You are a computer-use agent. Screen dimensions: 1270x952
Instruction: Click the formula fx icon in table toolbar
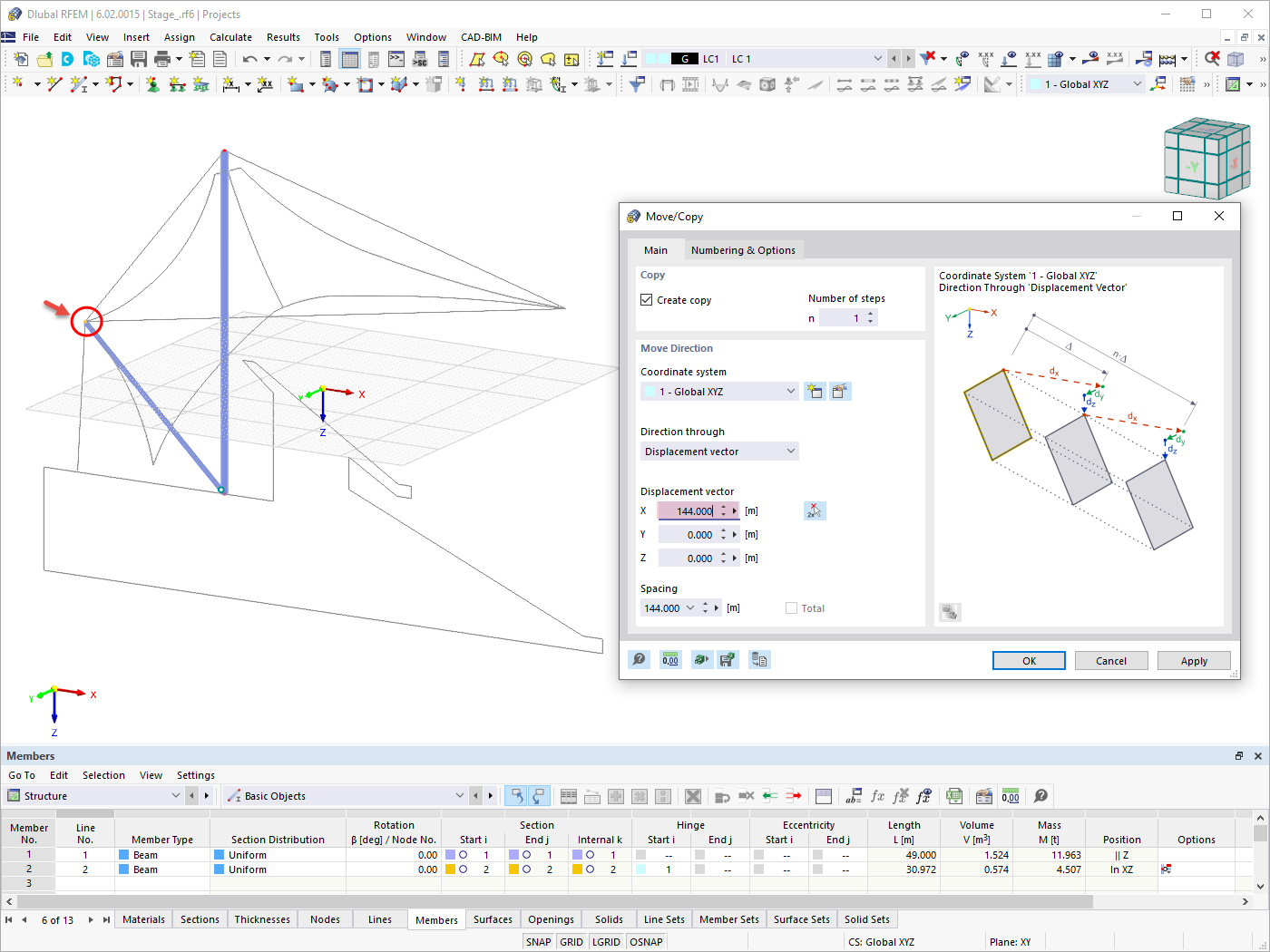pyautogui.click(x=877, y=796)
